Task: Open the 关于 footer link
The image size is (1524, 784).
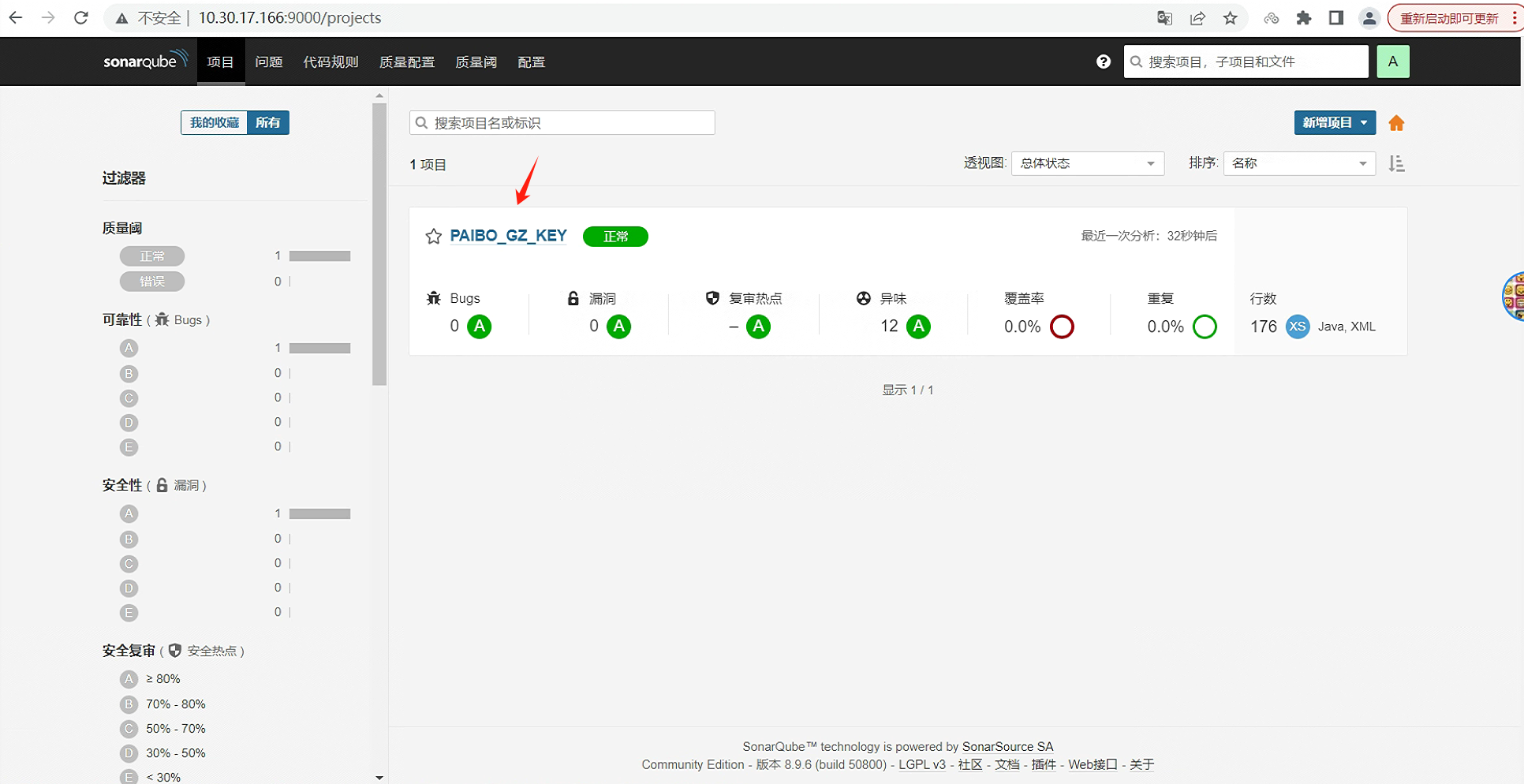Action: (x=1141, y=764)
